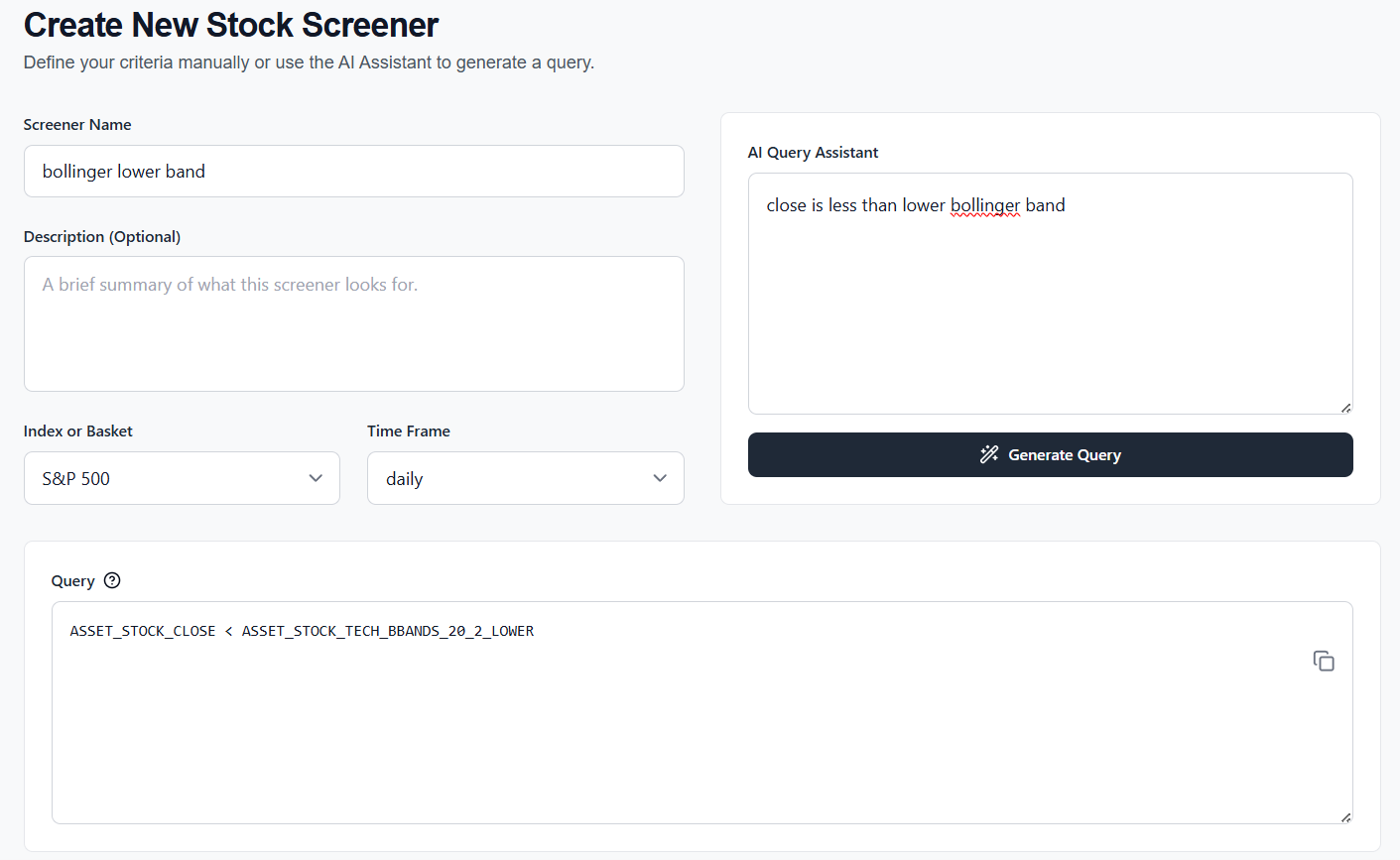Click the Generate Query button
The image size is (1400, 860).
[1051, 454]
